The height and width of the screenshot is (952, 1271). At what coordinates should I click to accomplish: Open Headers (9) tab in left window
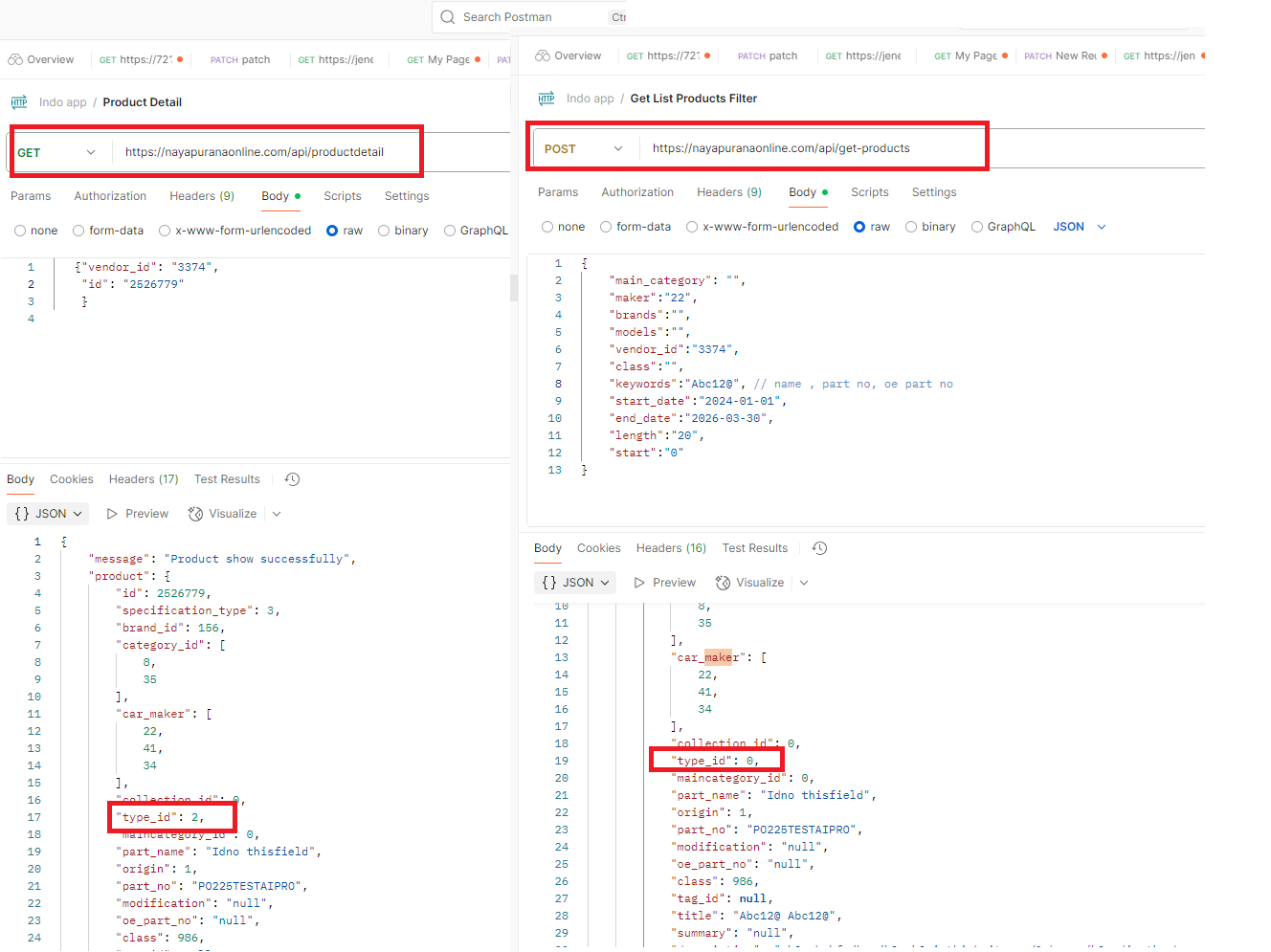point(202,196)
